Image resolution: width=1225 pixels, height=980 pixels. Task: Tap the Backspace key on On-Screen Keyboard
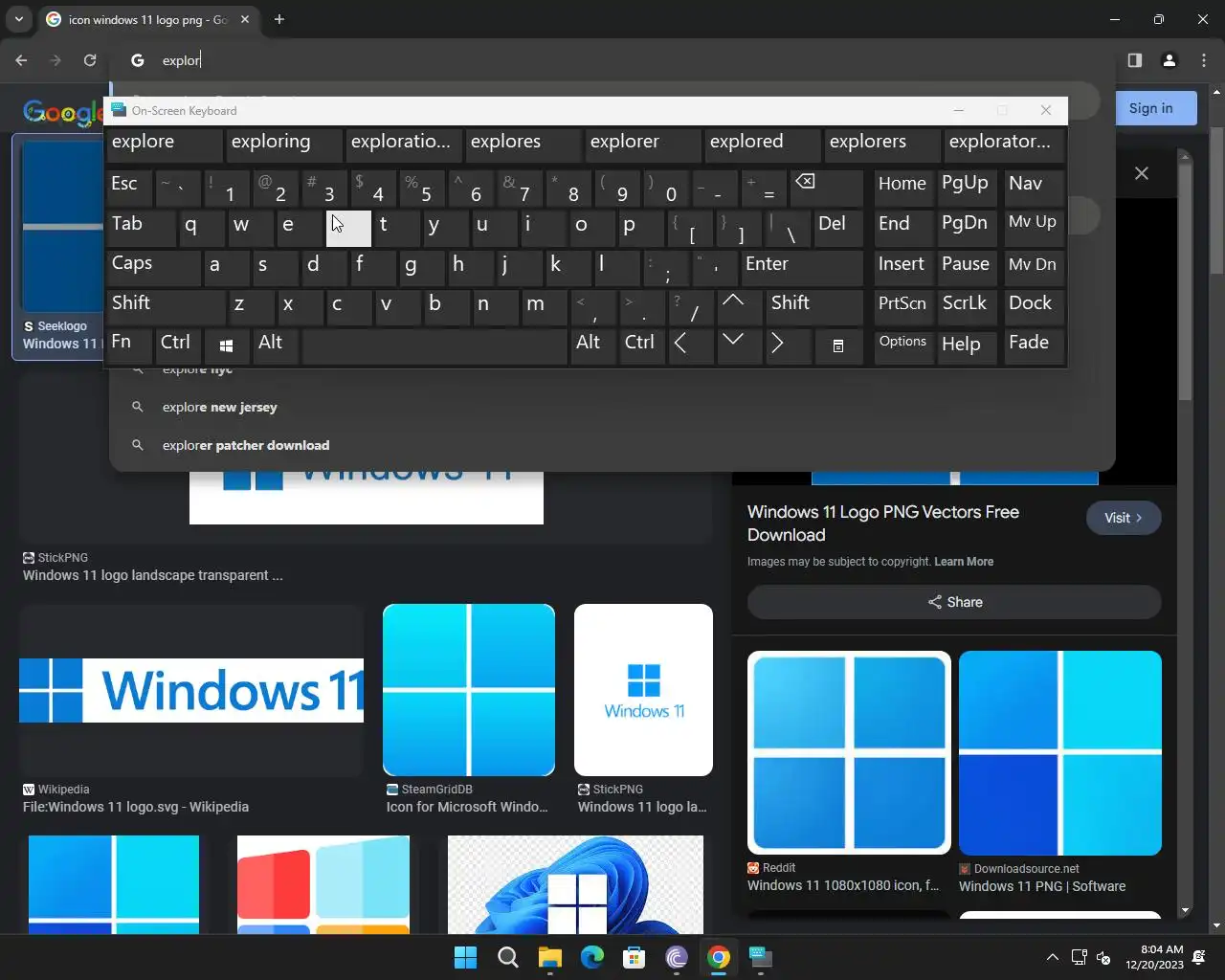pos(826,189)
